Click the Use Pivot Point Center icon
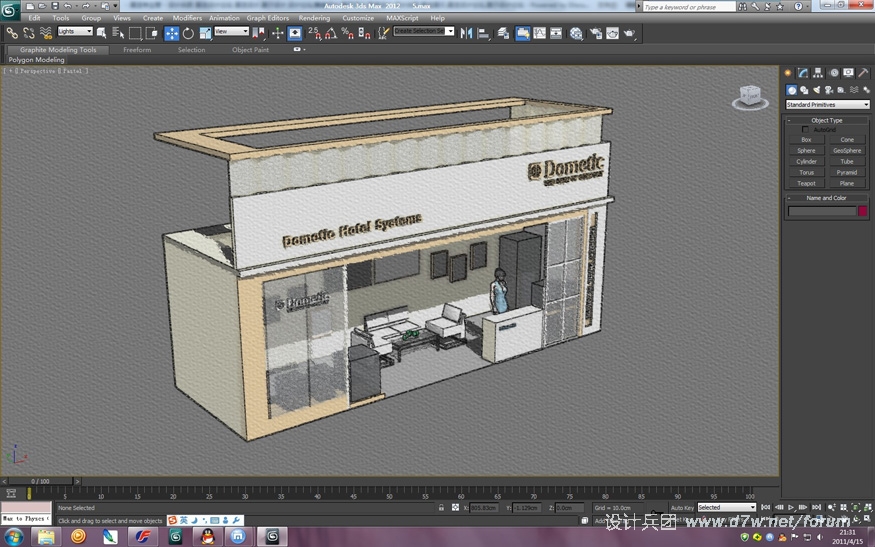 [x=258, y=33]
